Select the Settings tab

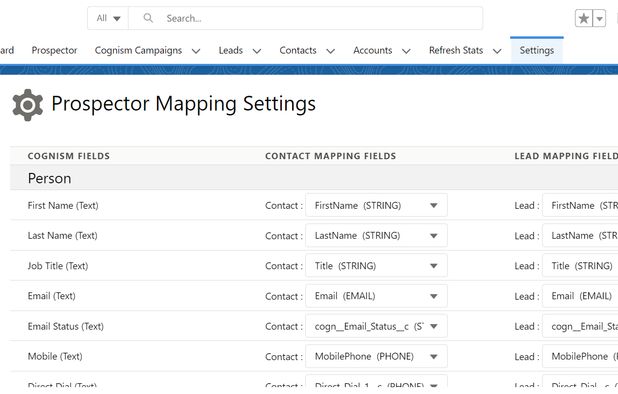536,50
